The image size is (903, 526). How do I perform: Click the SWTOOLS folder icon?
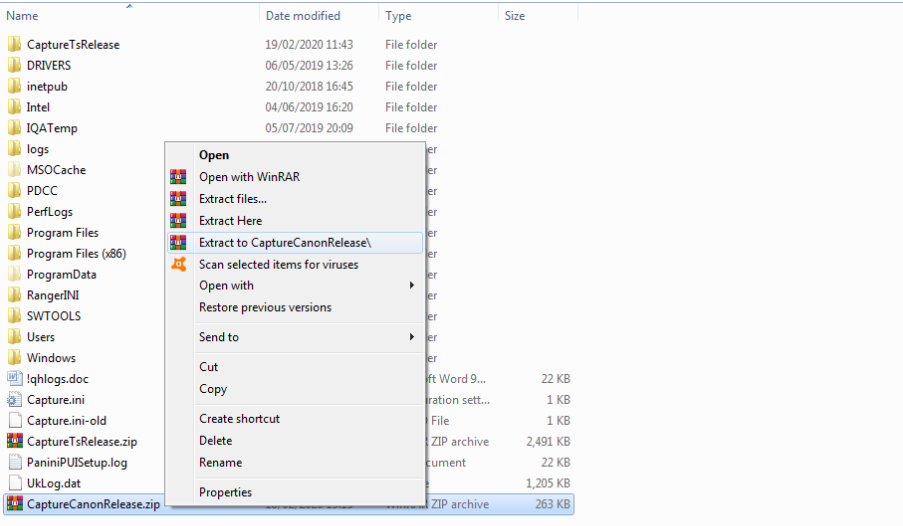click(14, 316)
